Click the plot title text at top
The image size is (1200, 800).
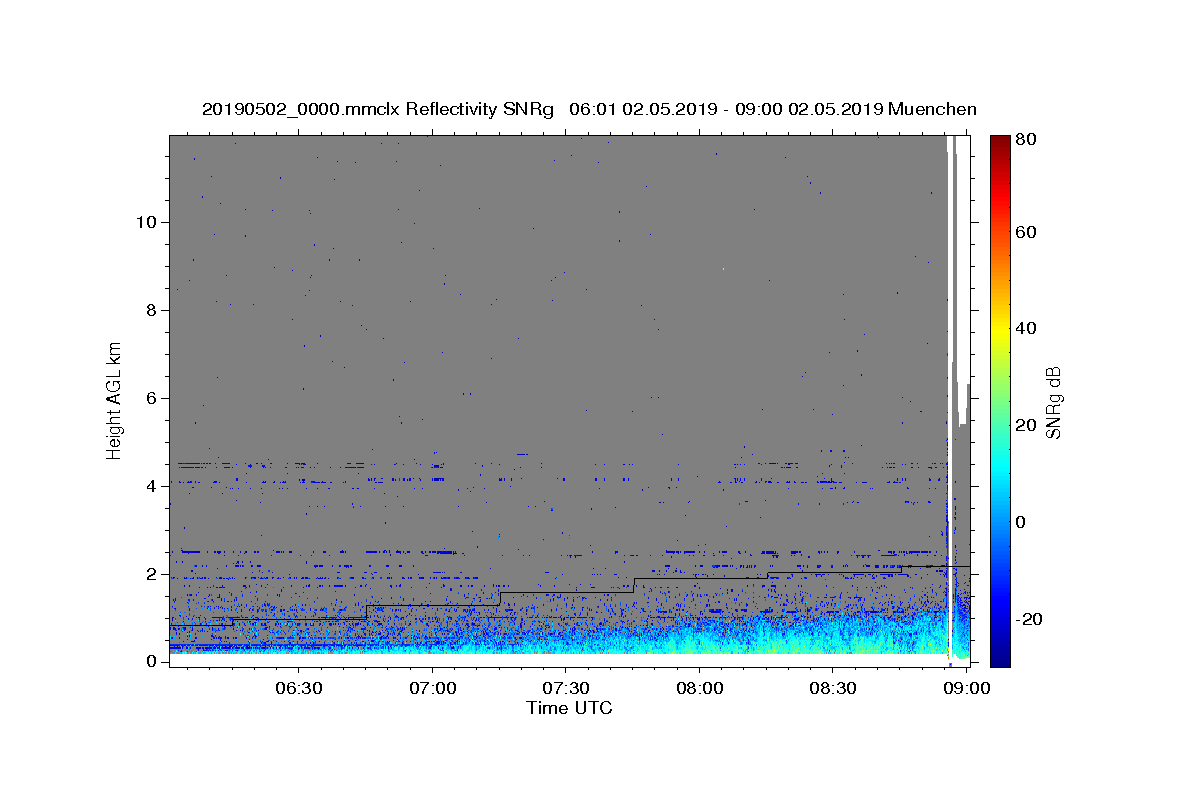click(x=589, y=109)
